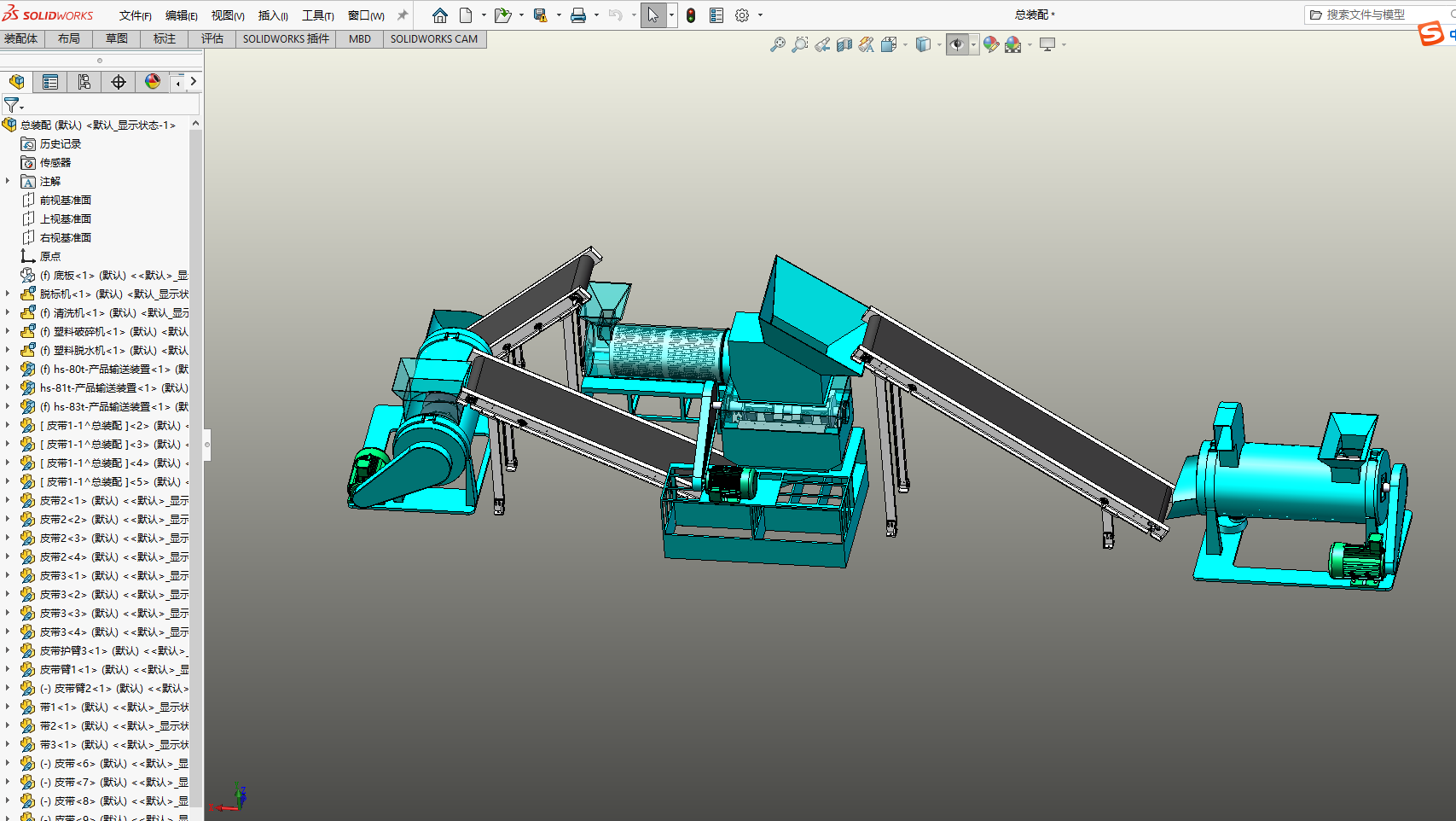
Task: Pin the SolidWorks menu bar
Action: pos(403,15)
